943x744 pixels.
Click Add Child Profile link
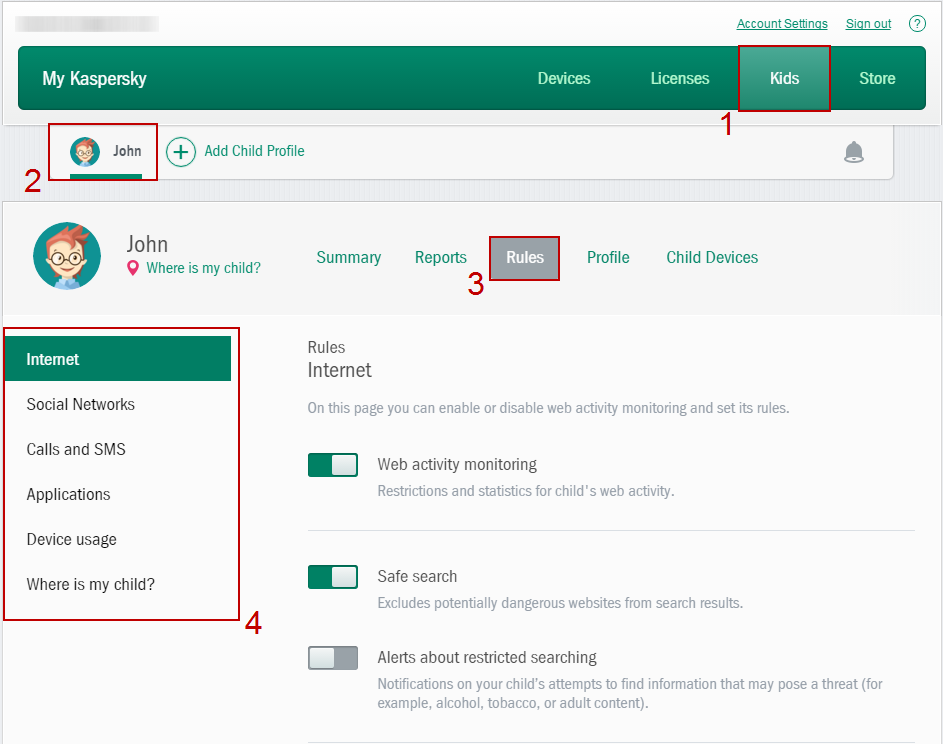(254, 151)
